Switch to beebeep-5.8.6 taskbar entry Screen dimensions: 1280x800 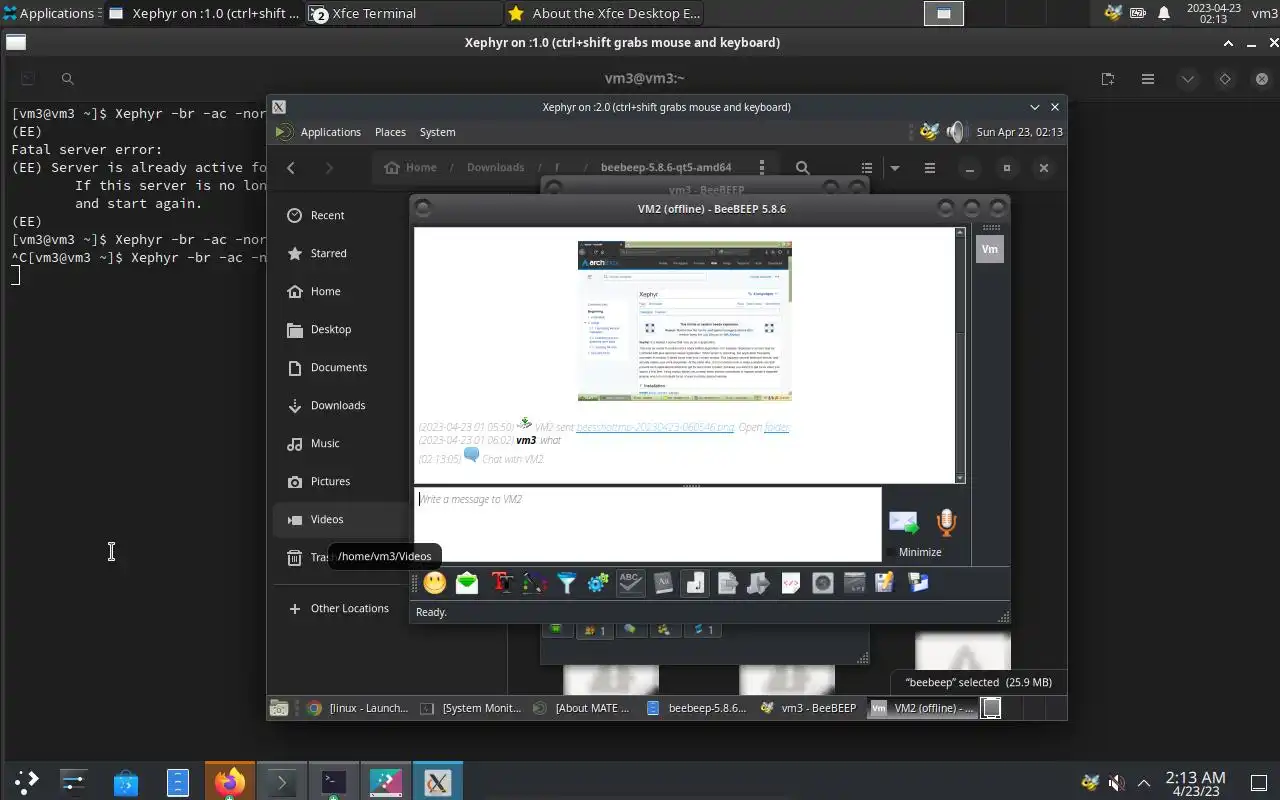(697, 708)
